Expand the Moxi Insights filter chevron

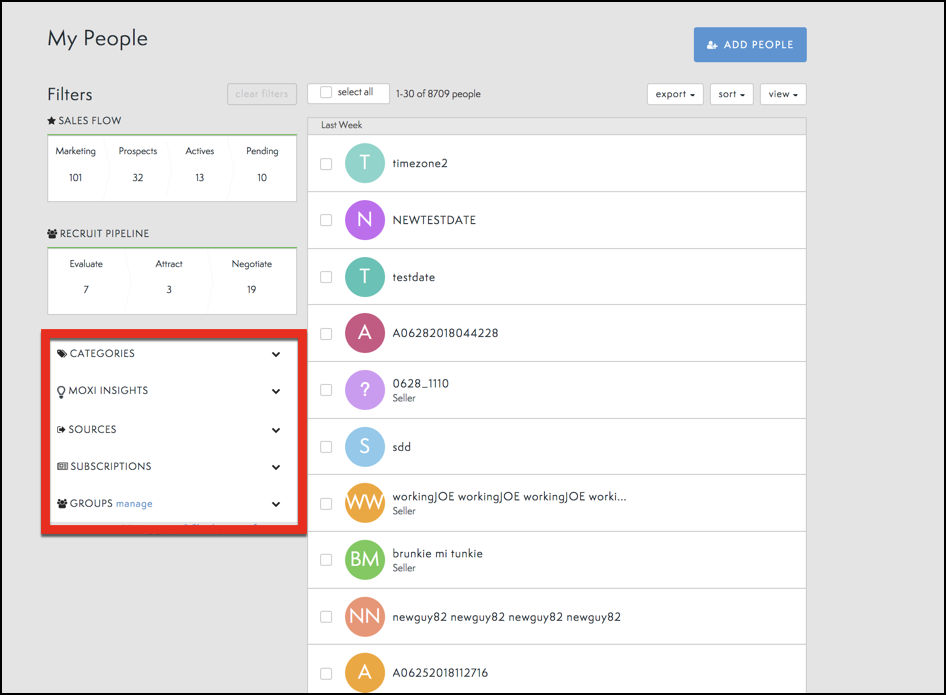coord(276,391)
